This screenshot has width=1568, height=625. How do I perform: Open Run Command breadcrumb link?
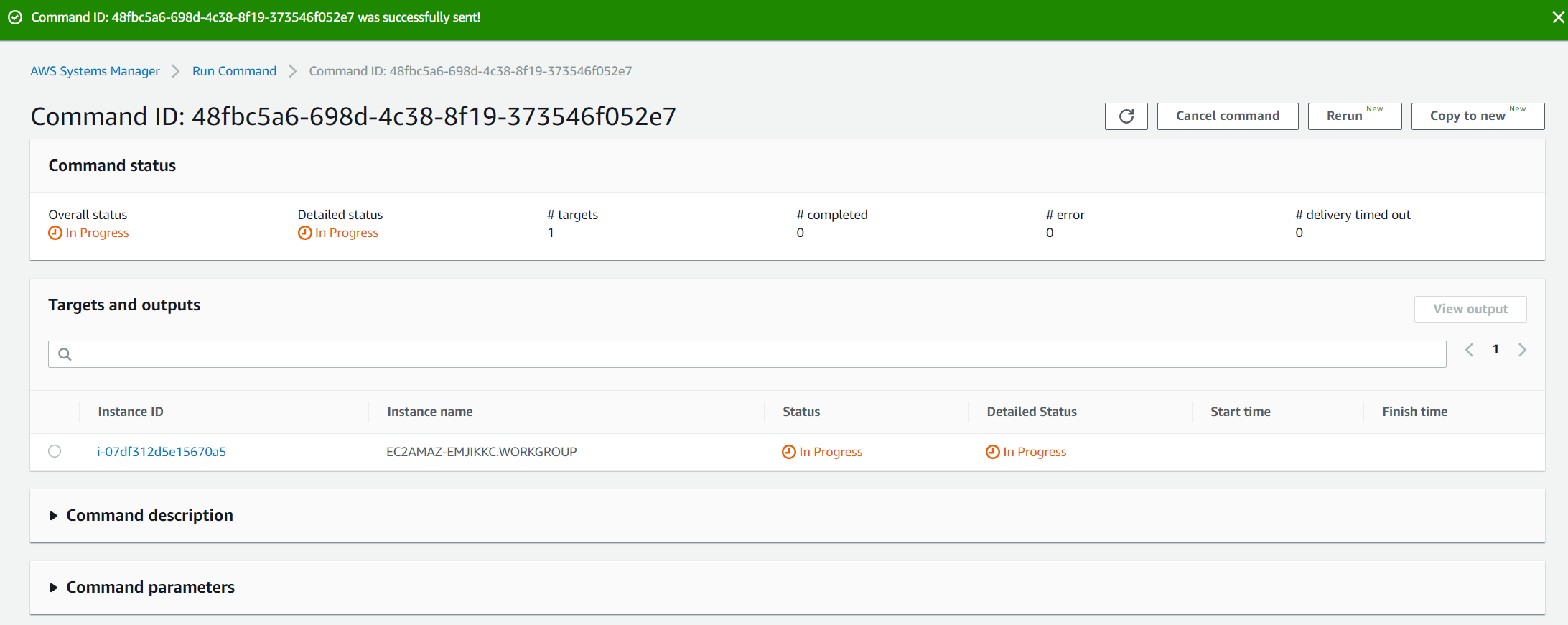click(234, 71)
